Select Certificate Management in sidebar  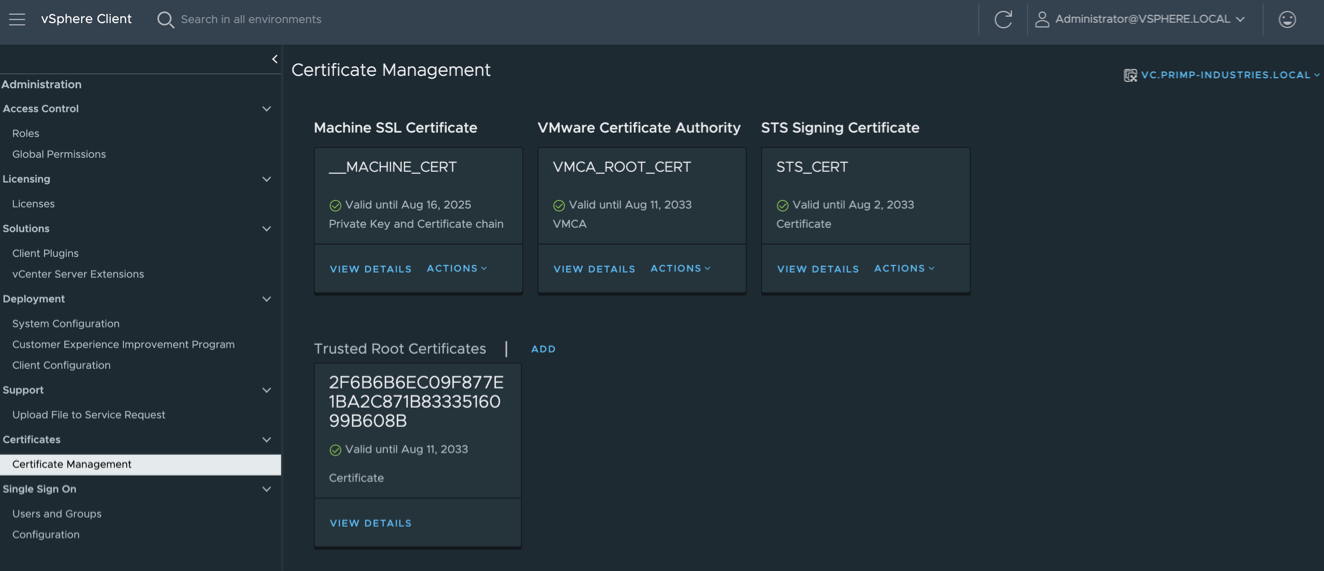[140, 464]
